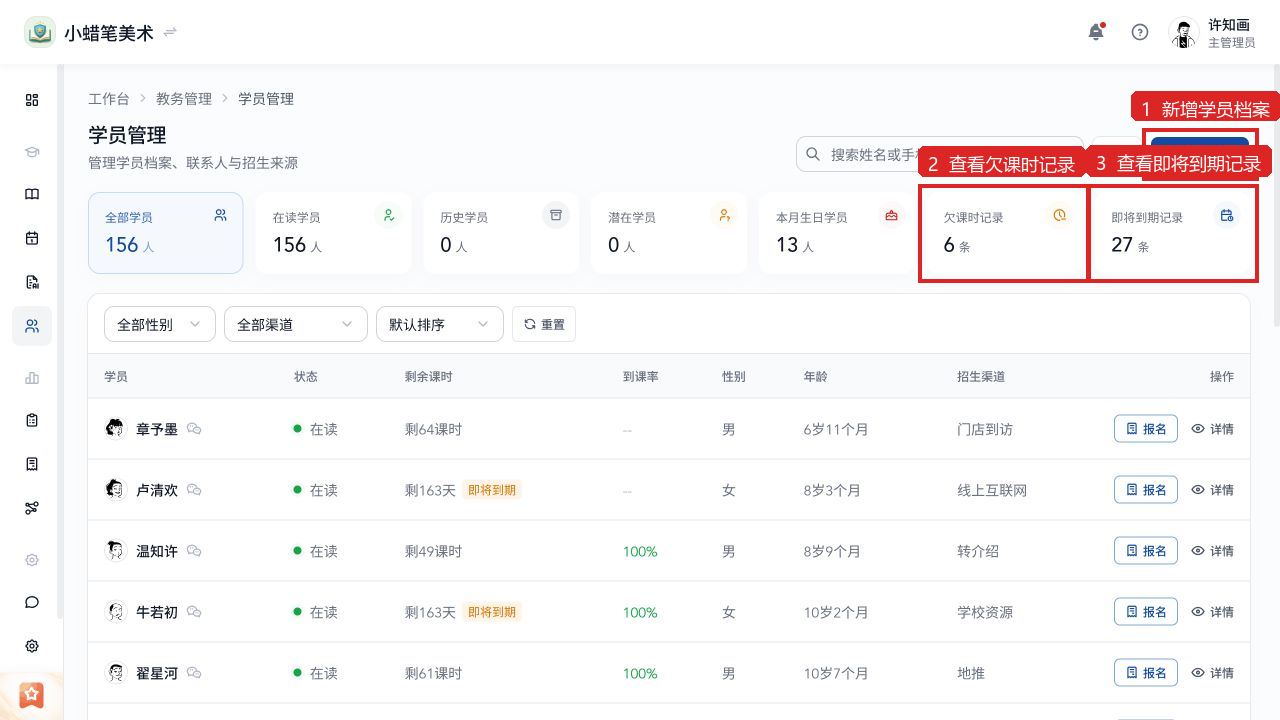The image size is (1280, 720).
Task: Click the 小蜡笔美术 logo image
Action: coord(40,32)
